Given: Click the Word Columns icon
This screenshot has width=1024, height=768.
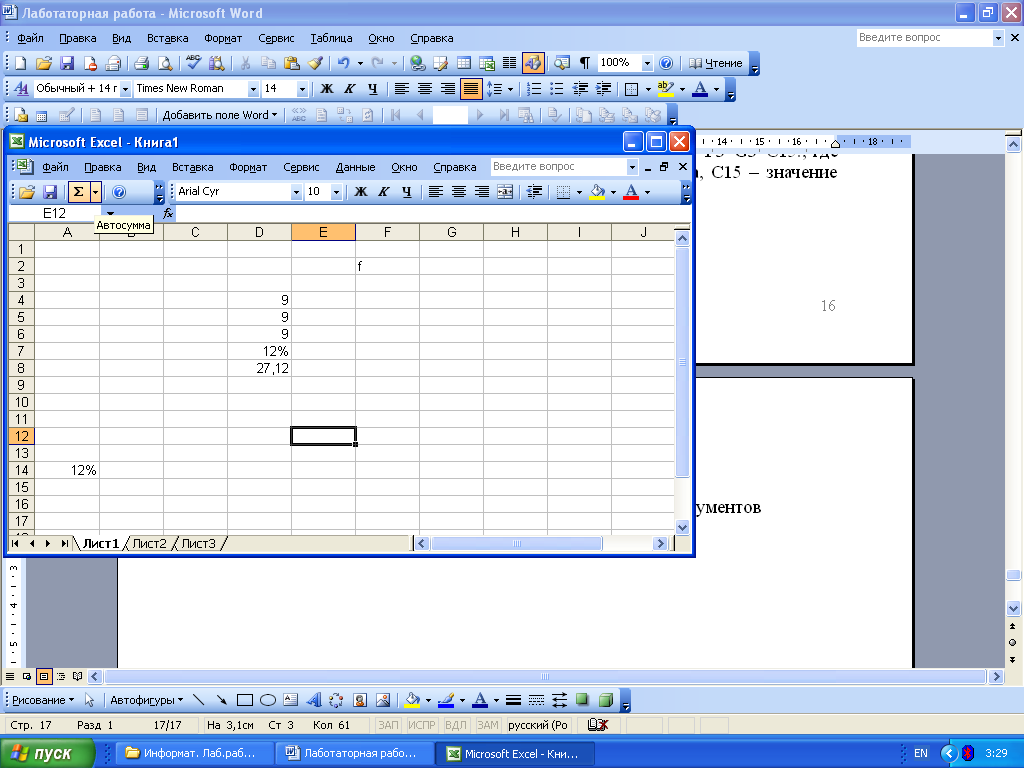Looking at the screenshot, I should (509, 63).
